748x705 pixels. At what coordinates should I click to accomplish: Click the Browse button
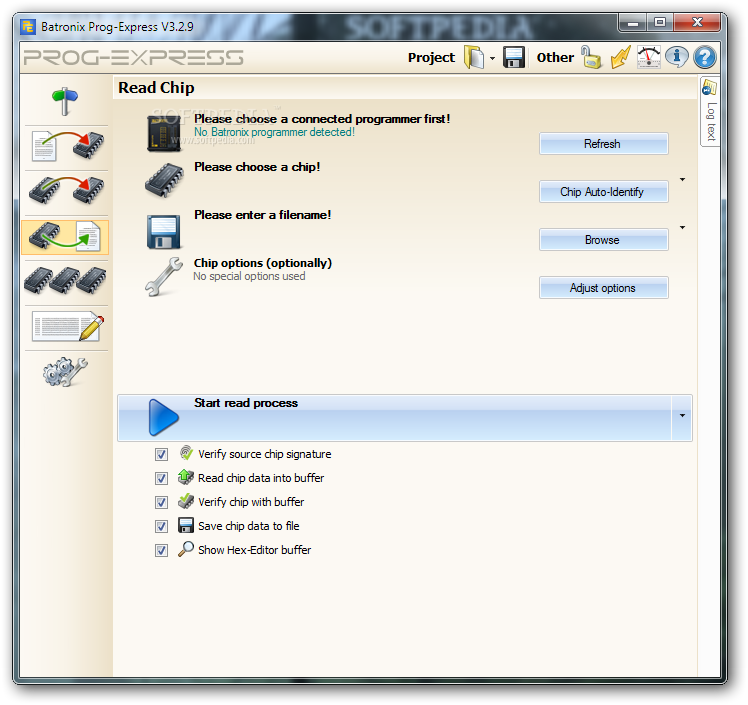[x=603, y=240]
